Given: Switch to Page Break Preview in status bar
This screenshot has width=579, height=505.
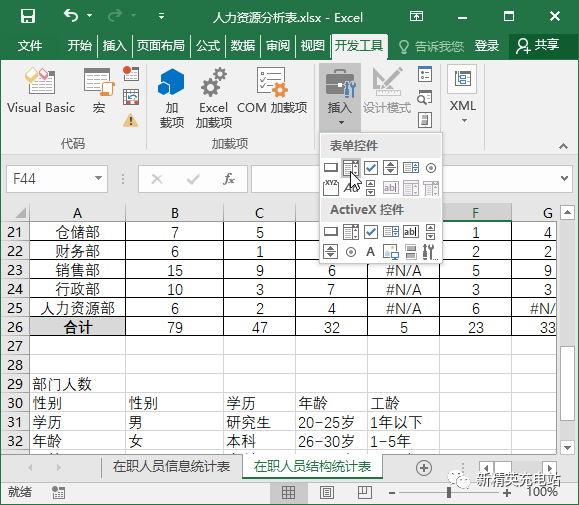Looking at the screenshot, I should coord(365,492).
